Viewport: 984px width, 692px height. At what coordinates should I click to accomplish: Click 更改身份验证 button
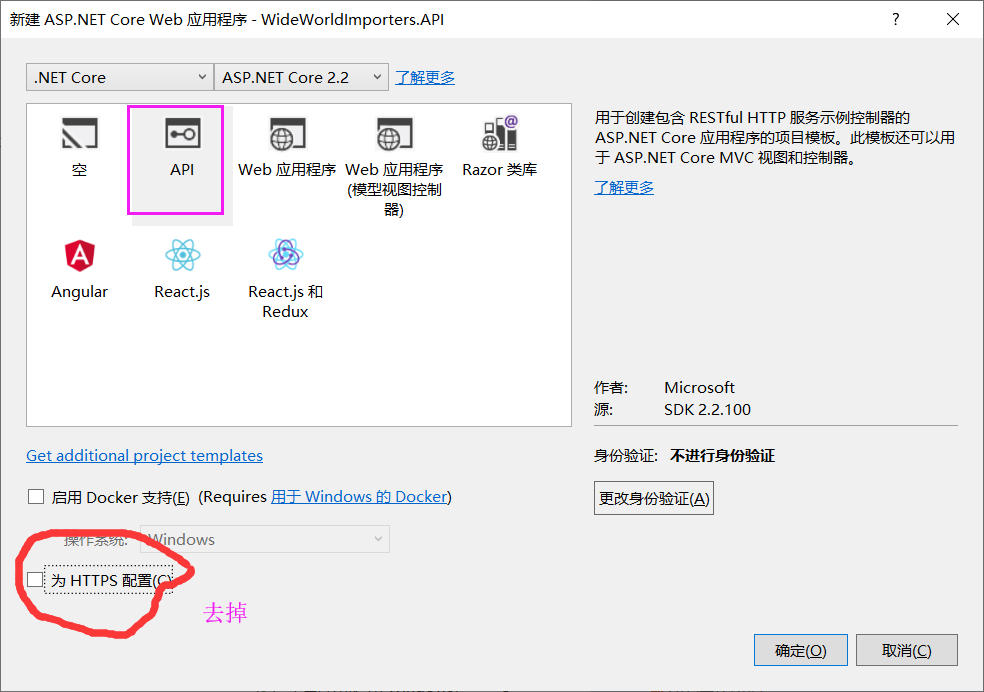pos(654,498)
